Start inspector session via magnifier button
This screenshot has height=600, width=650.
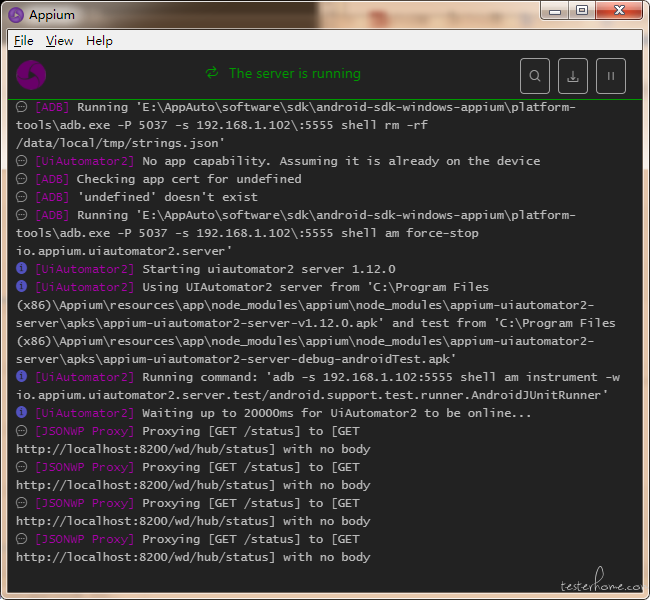(535, 76)
